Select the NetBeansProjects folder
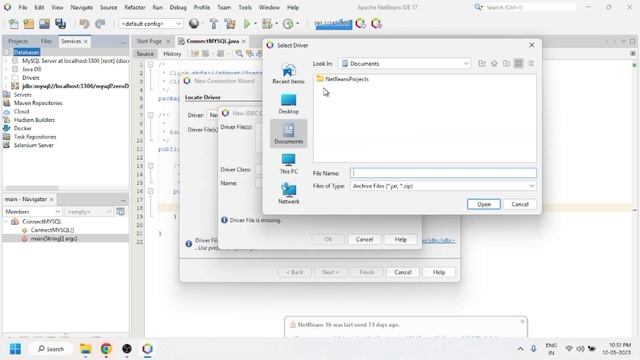The width and height of the screenshot is (640, 360). coord(342,79)
